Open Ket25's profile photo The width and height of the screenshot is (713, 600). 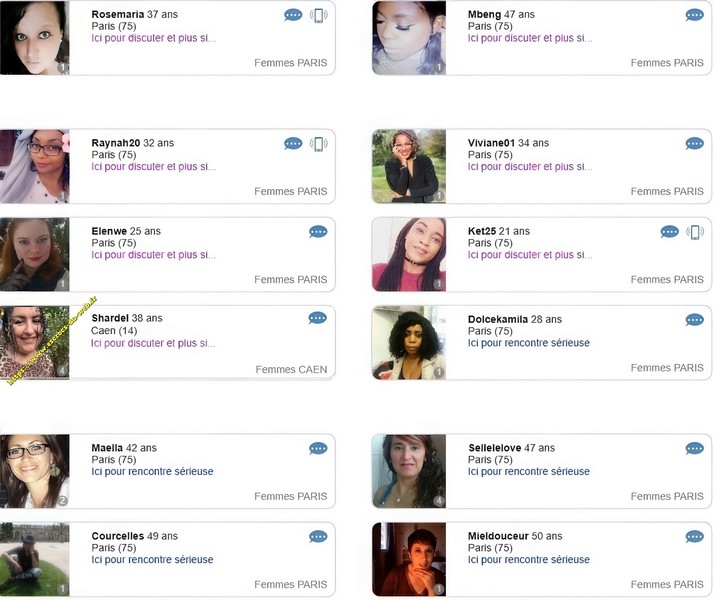point(409,254)
